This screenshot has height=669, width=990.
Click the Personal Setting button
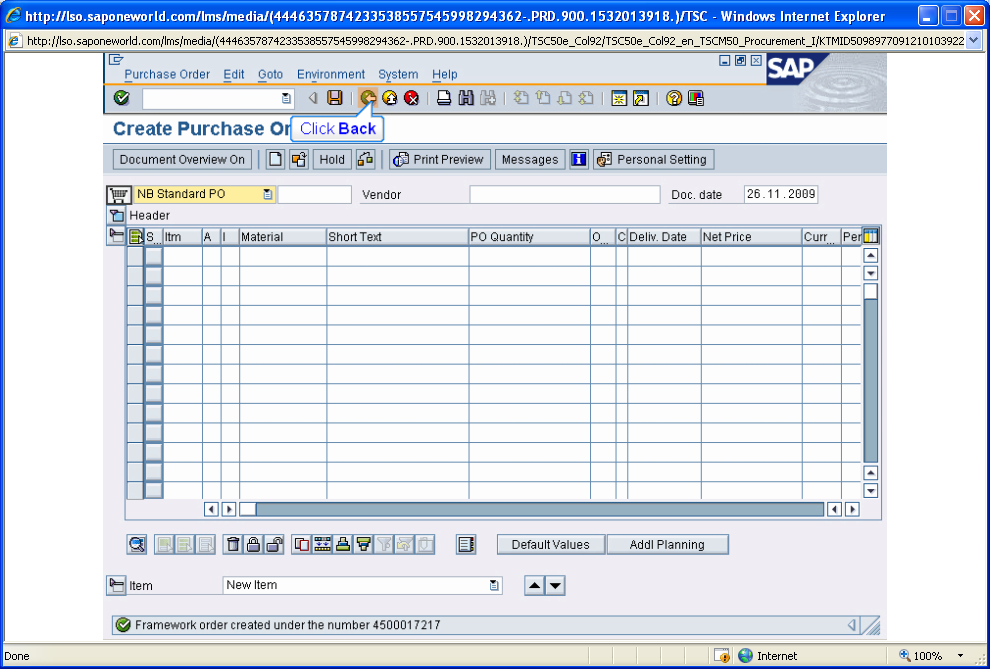653,160
